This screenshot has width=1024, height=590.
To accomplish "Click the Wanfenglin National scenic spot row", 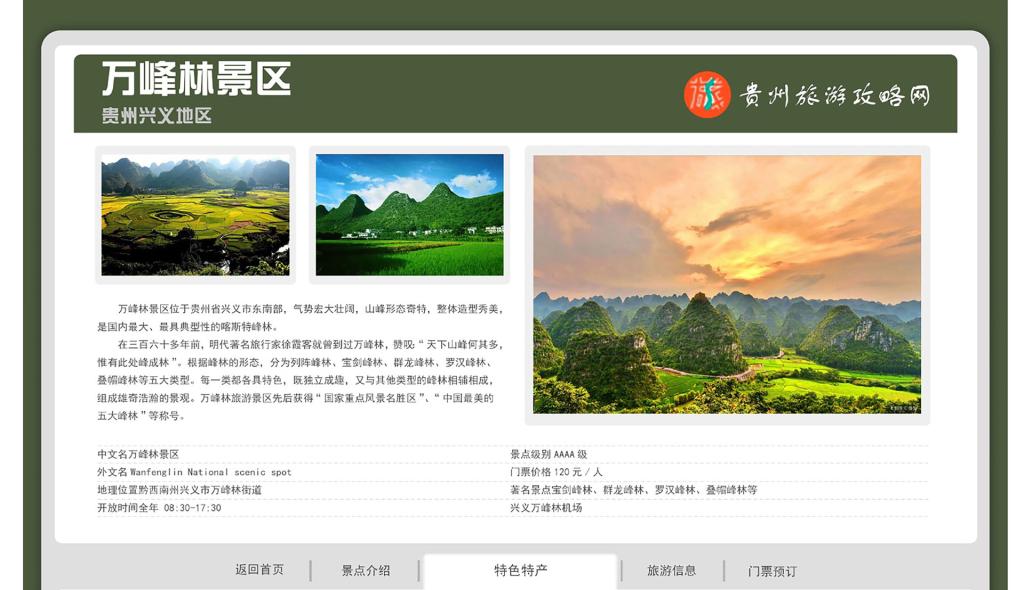I will coord(194,472).
